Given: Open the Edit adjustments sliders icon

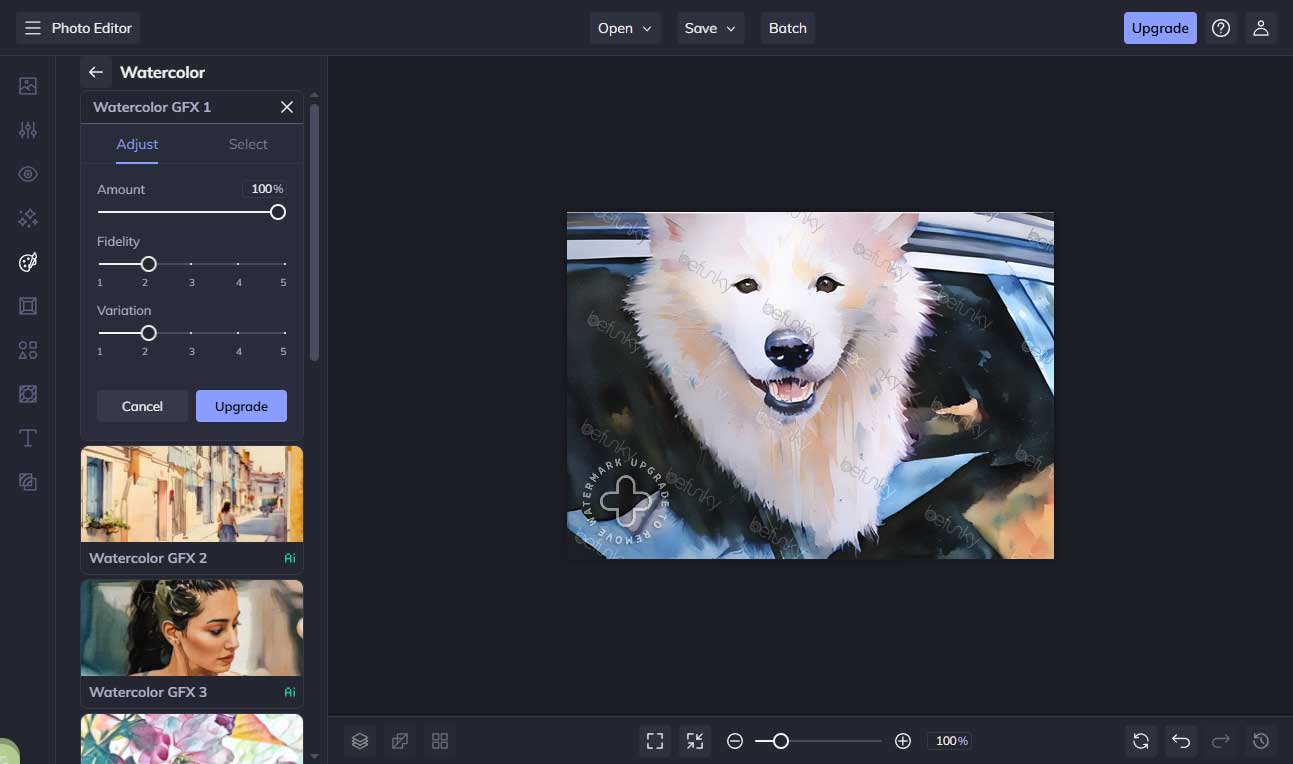Looking at the screenshot, I should point(28,130).
